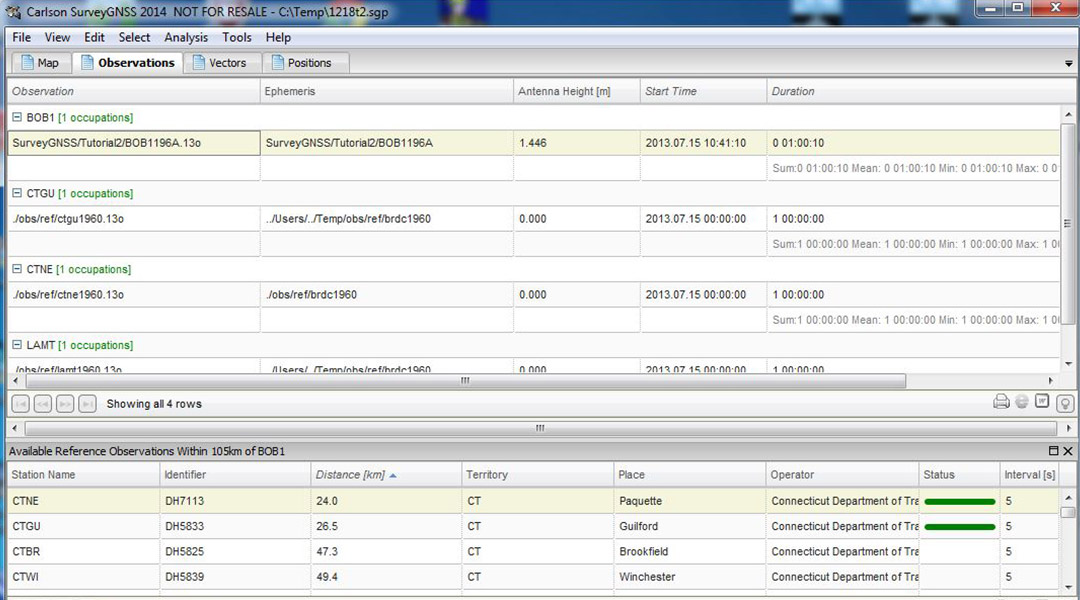The image size is (1080, 600).
Task: Sort by Distance [km] column header
Action: pos(350,475)
